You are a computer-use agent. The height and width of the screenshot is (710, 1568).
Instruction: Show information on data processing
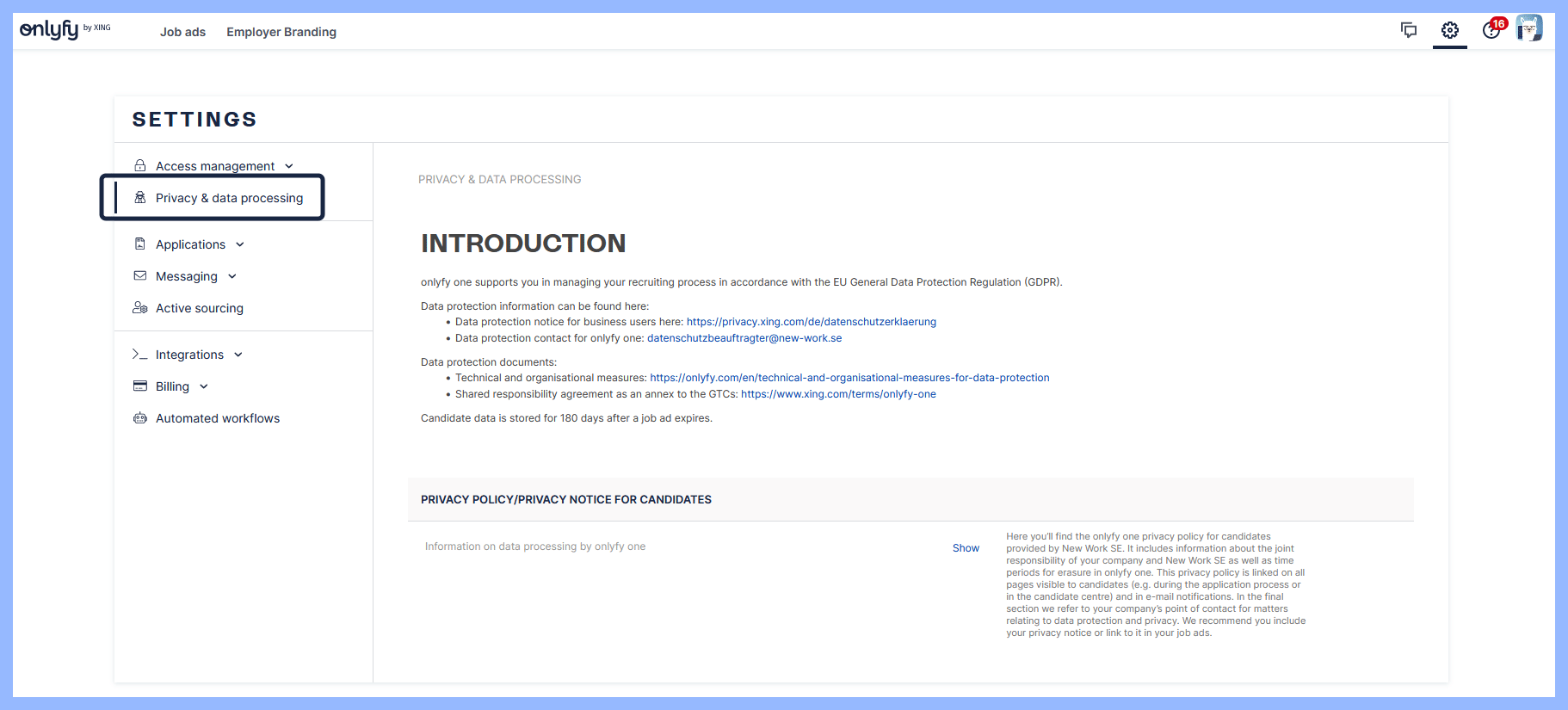click(966, 548)
